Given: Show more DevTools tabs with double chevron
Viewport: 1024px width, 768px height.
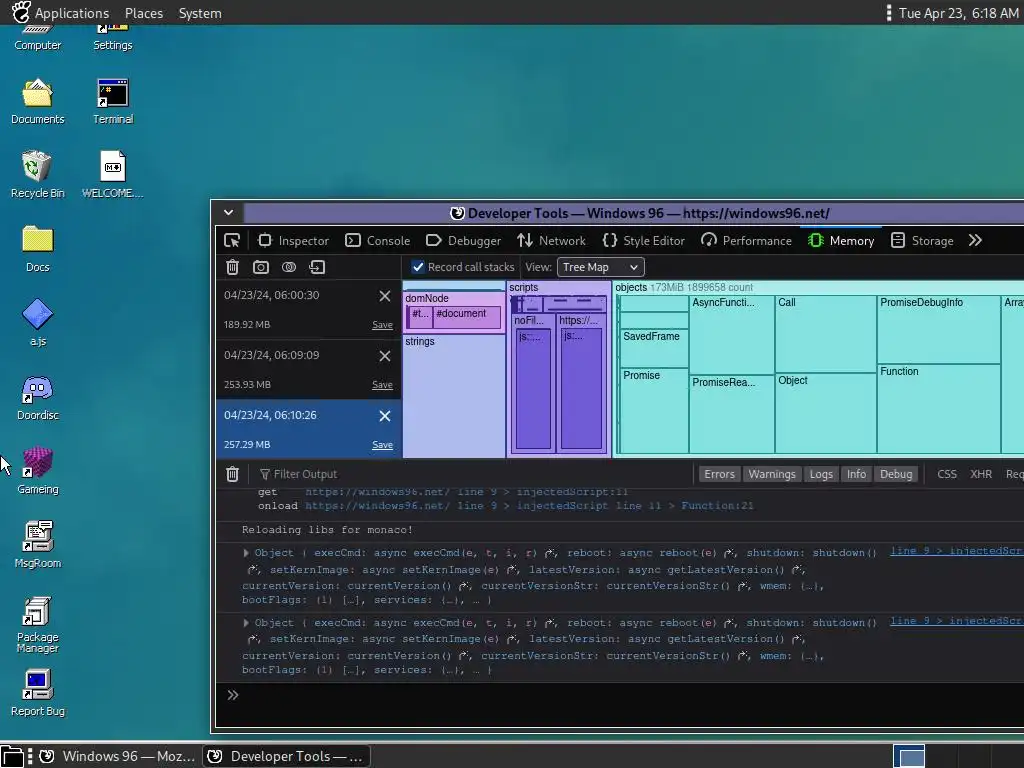Looking at the screenshot, I should [975, 240].
